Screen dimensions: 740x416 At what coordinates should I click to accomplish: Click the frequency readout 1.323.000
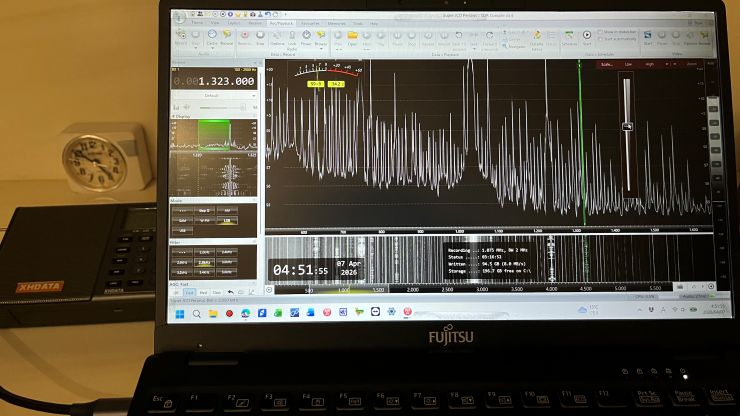pos(226,81)
